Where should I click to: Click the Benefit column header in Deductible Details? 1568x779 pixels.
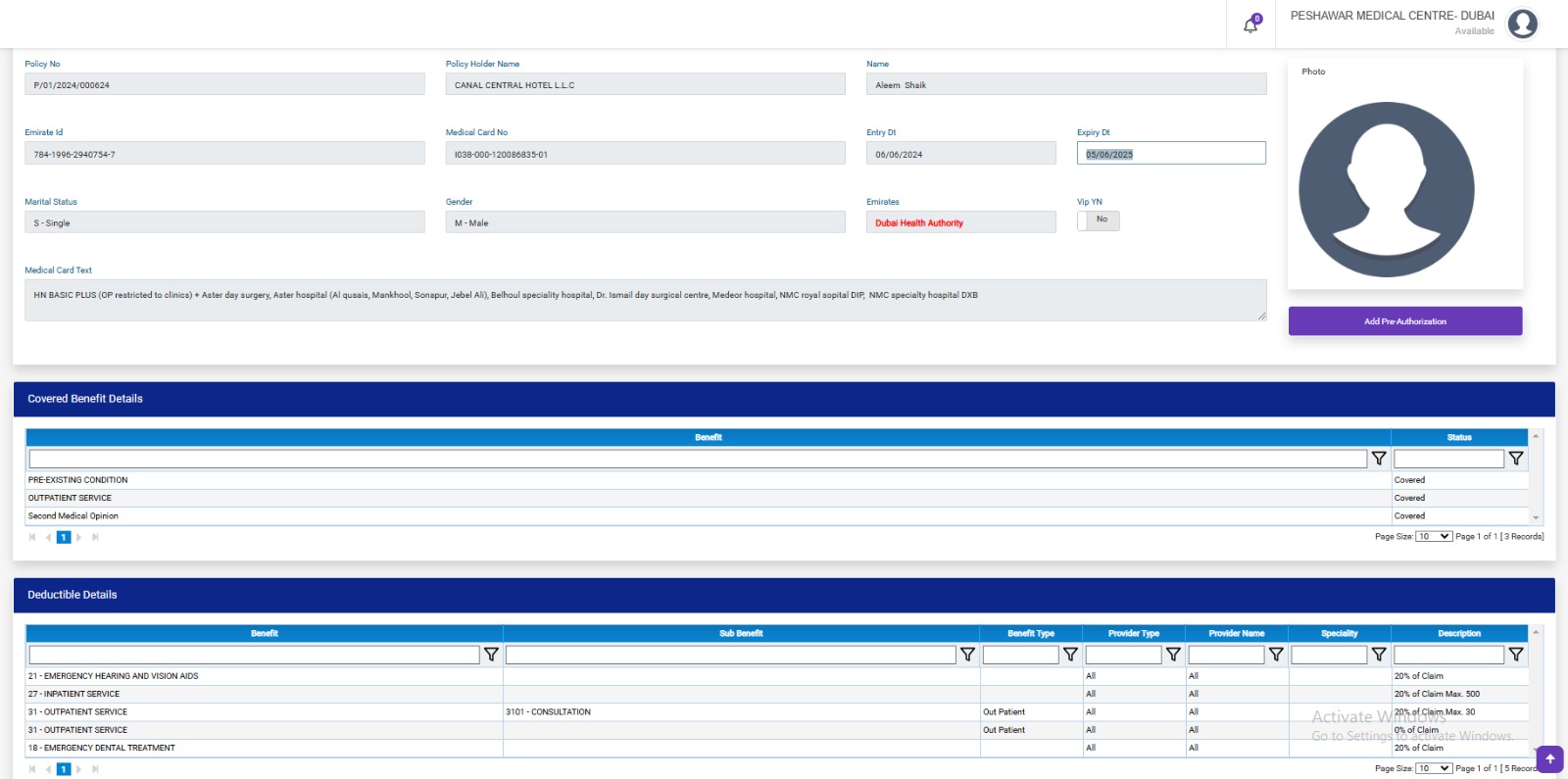264,634
